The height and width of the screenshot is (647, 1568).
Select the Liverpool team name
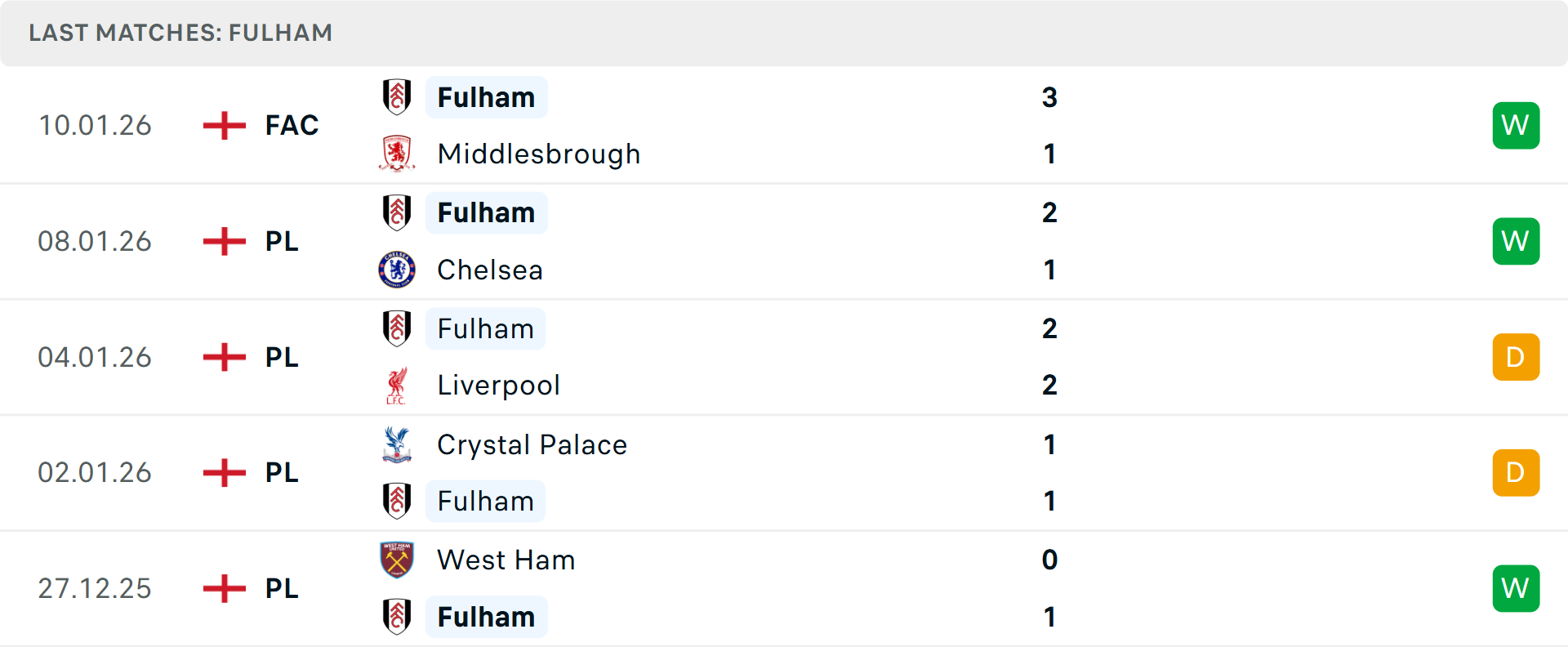(x=499, y=386)
